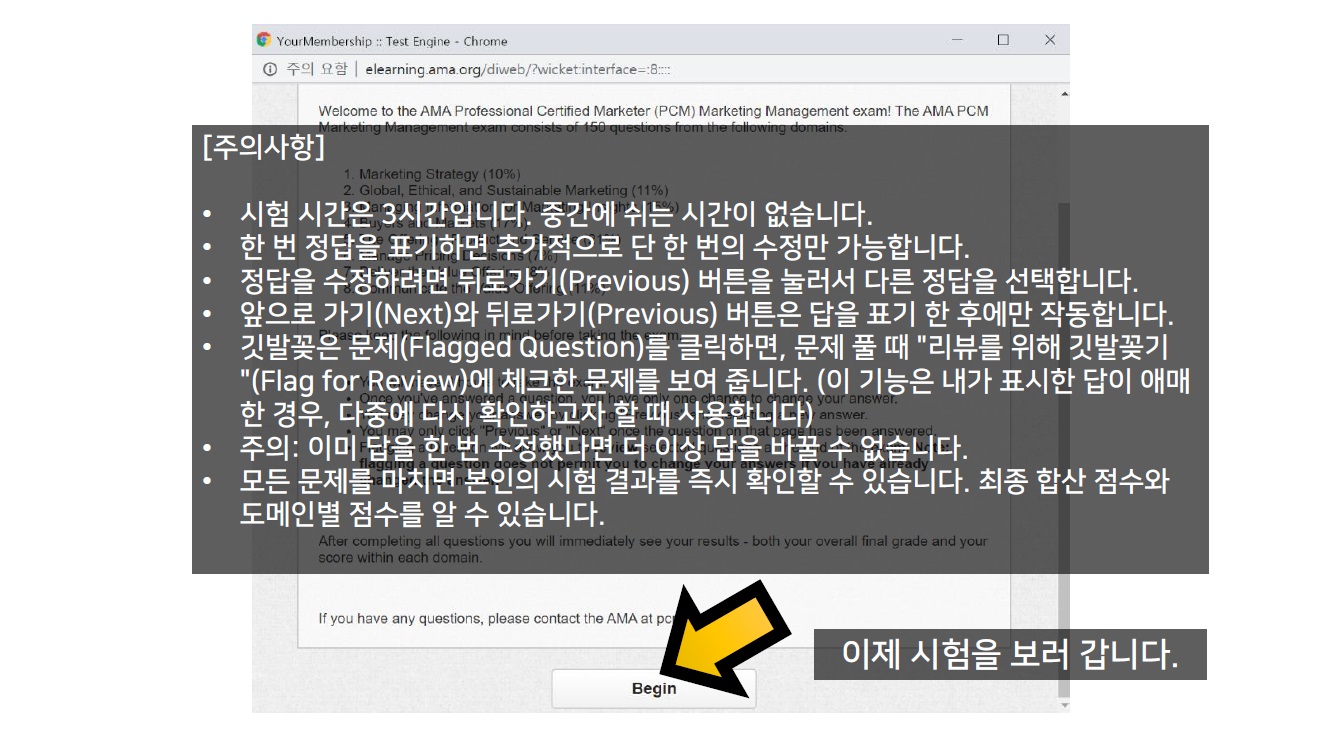Click the 'If you have any questions' sentence
The image size is (1321, 737).
tap(498, 619)
